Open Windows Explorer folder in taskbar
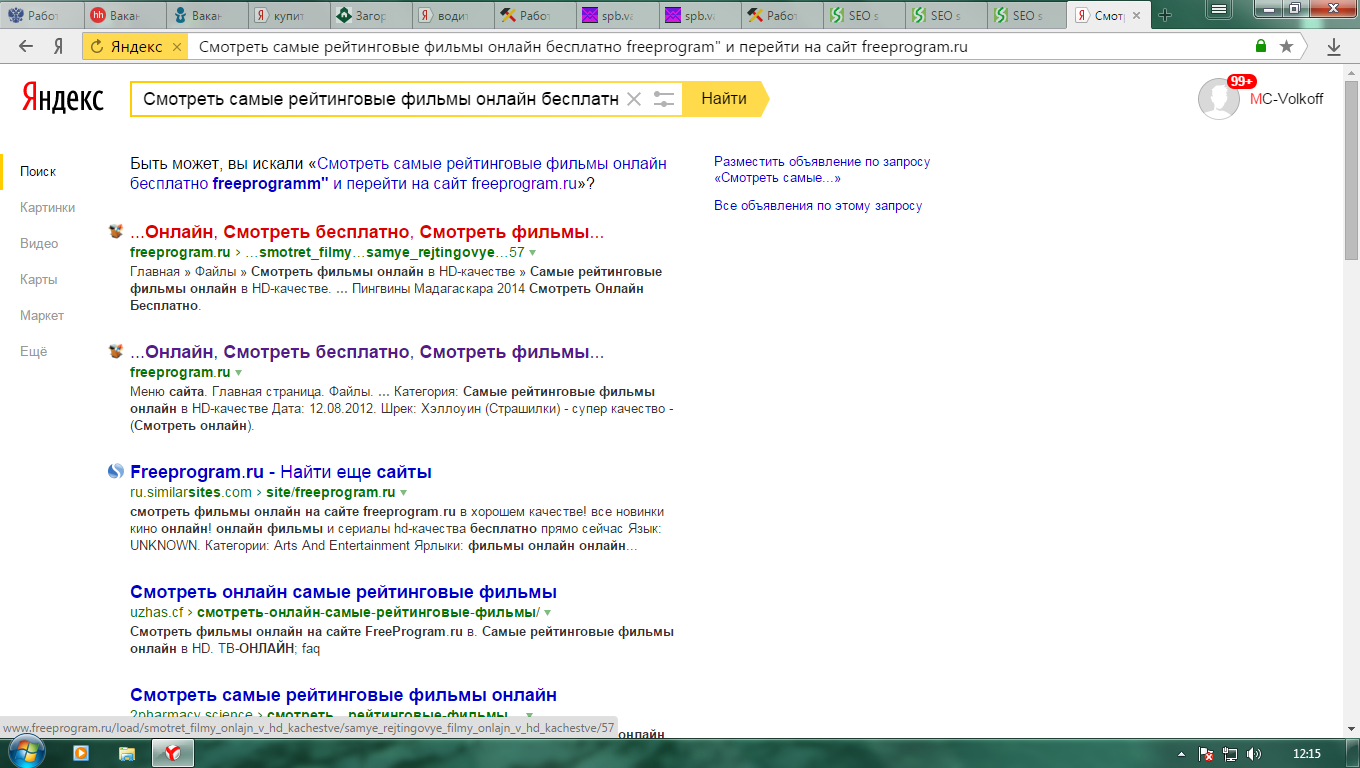The width and height of the screenshot is (1360, 768). click(126, 753)
